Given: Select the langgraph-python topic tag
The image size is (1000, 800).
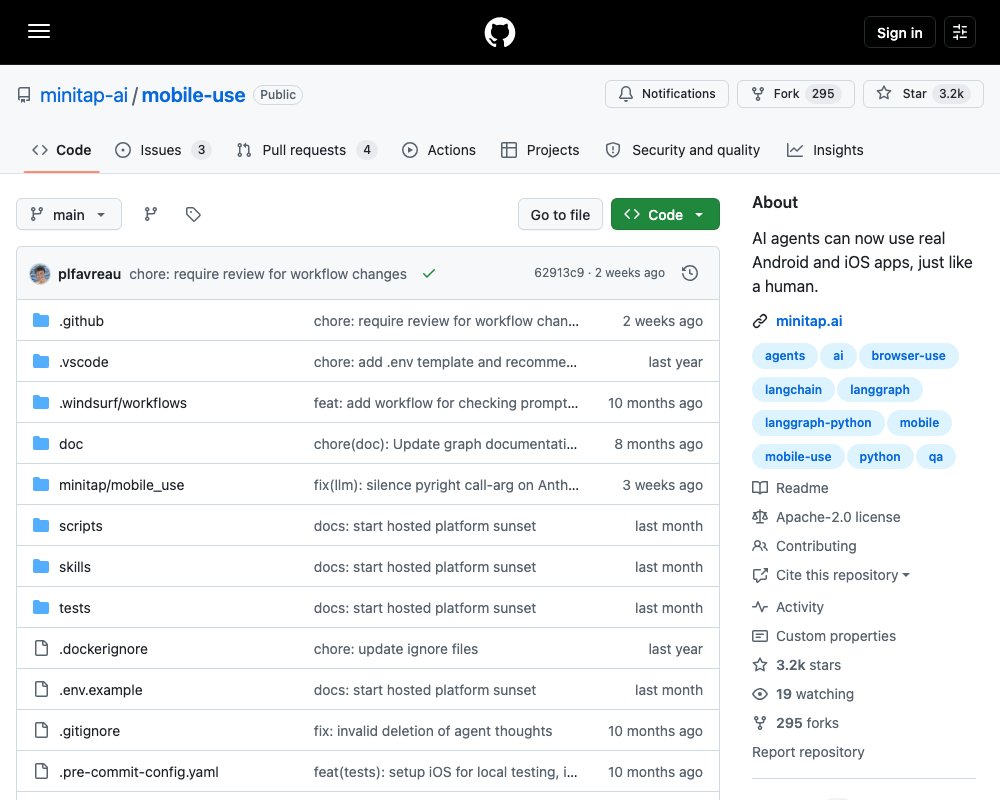Looking at the screenshot, I should coord(818,422).
